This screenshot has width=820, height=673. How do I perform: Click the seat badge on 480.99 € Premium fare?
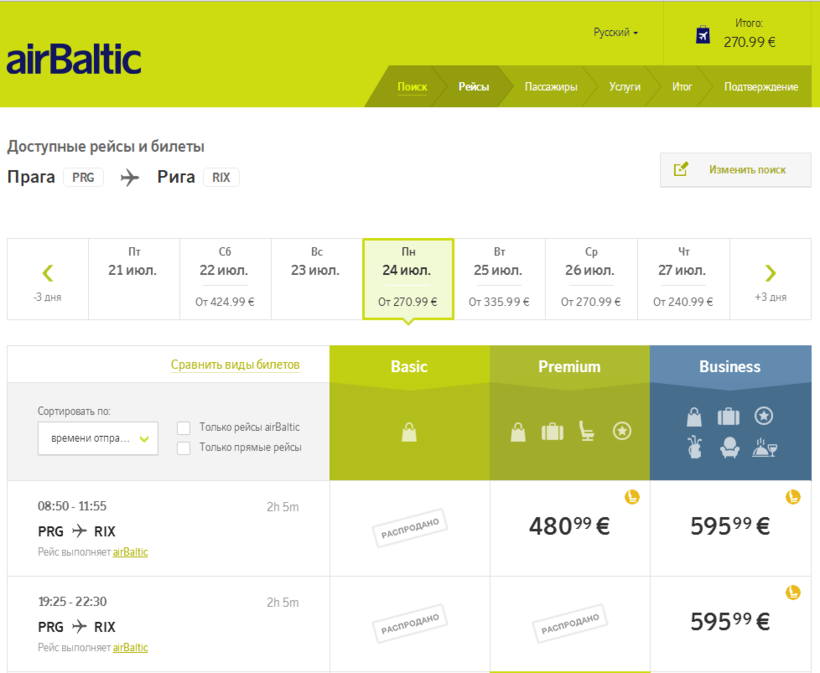(x=632, y=497)
